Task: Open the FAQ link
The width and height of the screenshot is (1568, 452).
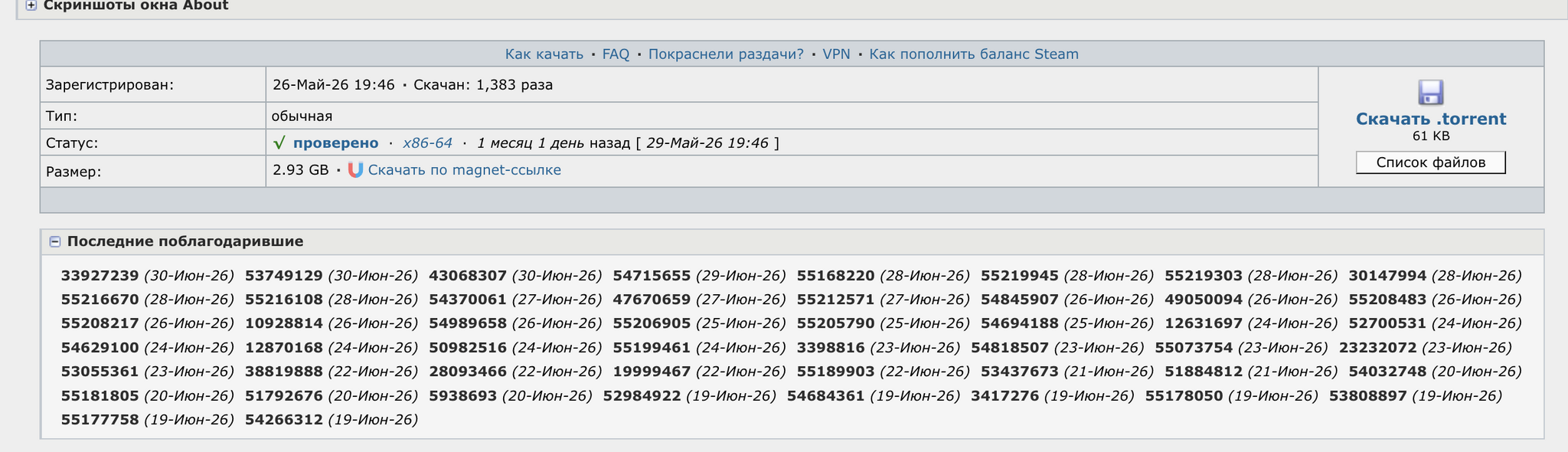Action: (616, 54)
